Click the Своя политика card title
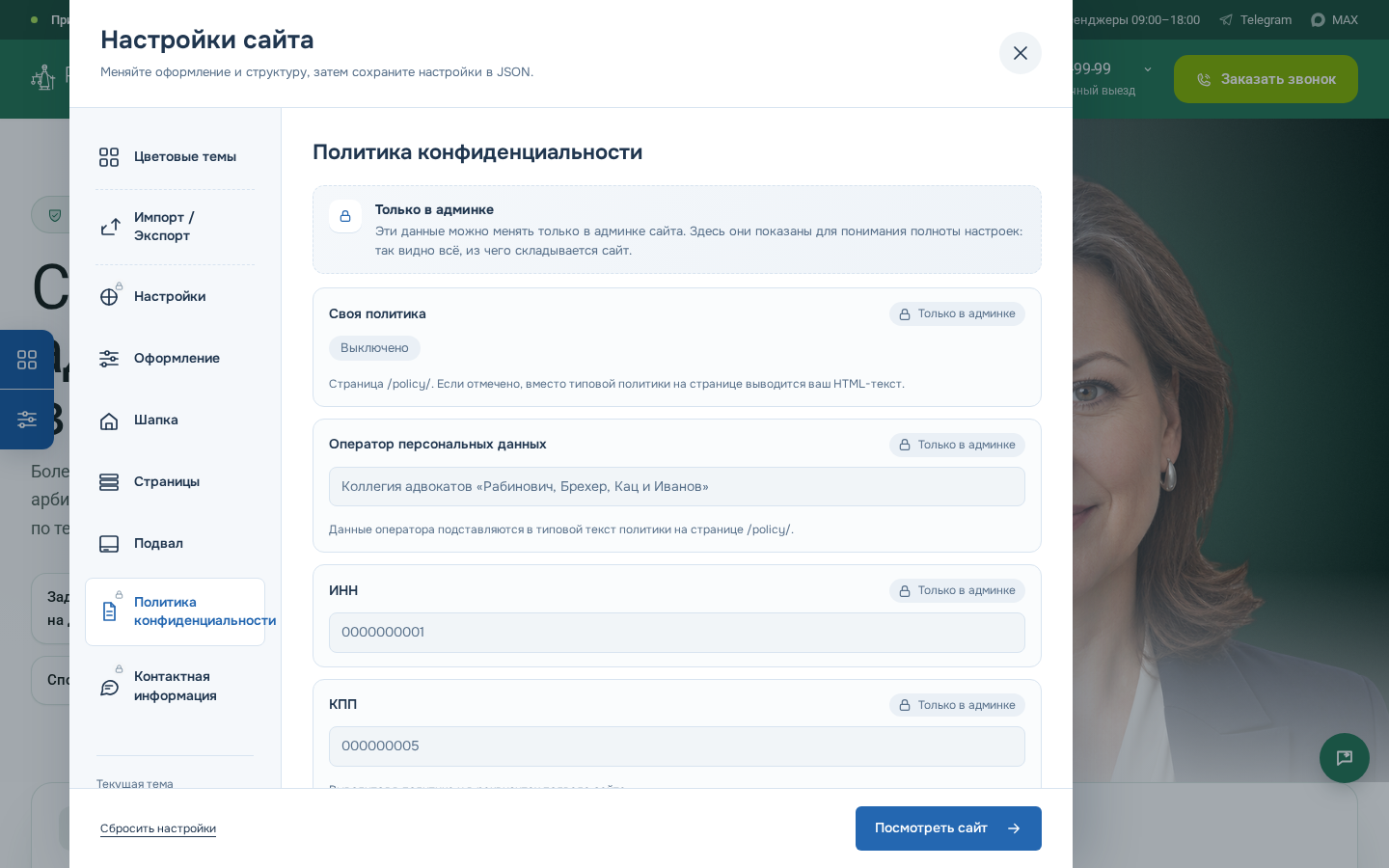This screenshot has width=1389, height=868. tap(377, 314)
